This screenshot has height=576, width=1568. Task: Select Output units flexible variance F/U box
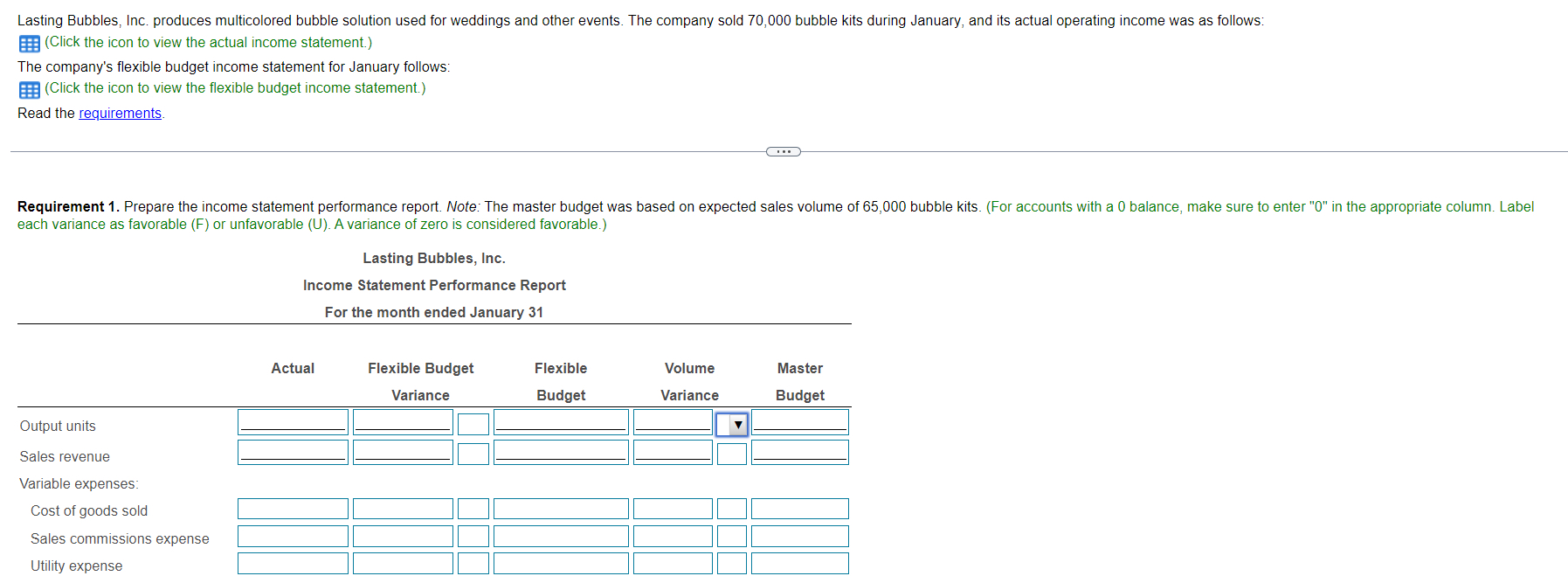click(x=473, y=425)
